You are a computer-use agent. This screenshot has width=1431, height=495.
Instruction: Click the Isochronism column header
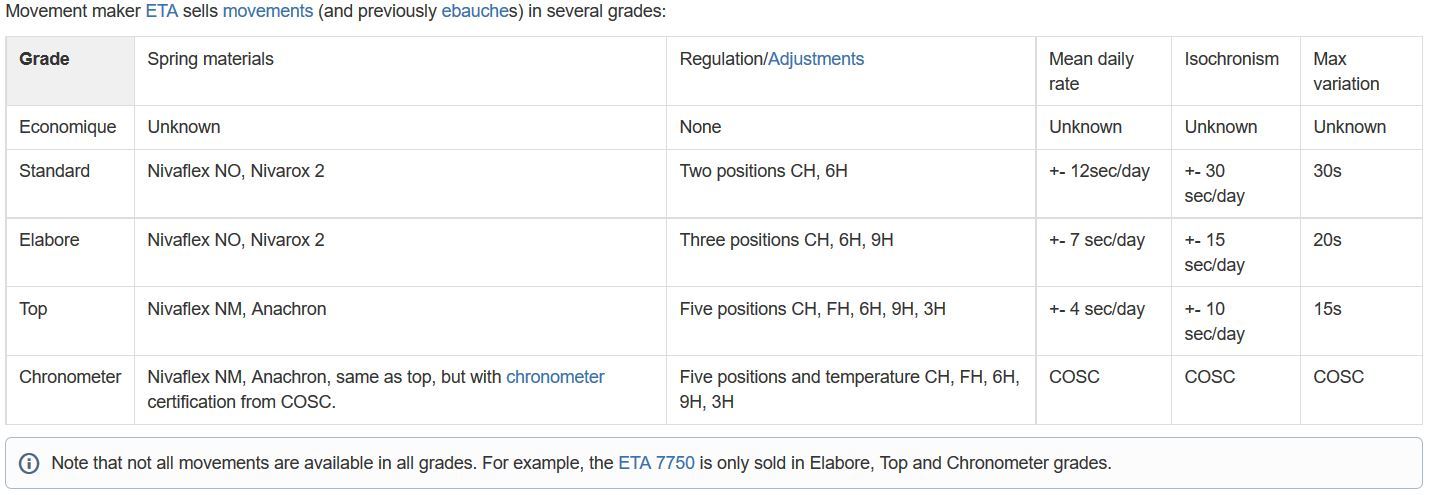point(1235,71)
